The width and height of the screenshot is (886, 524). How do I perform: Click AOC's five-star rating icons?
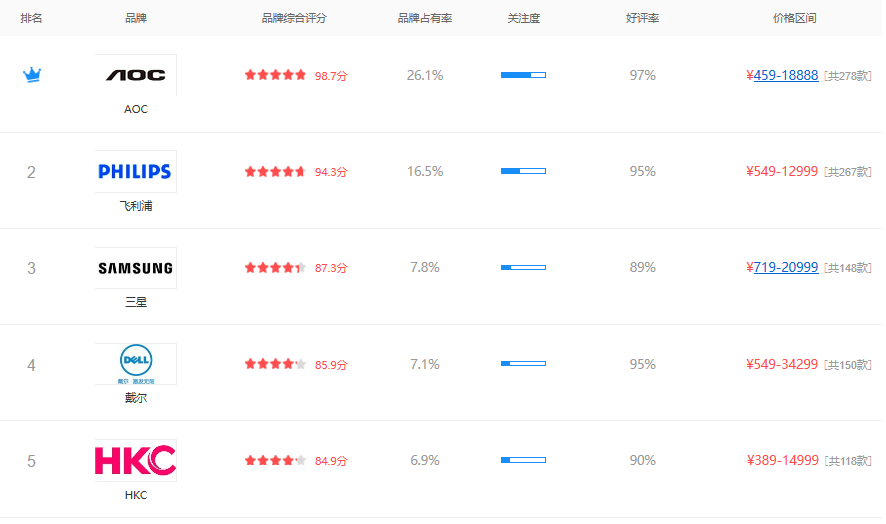275,75
